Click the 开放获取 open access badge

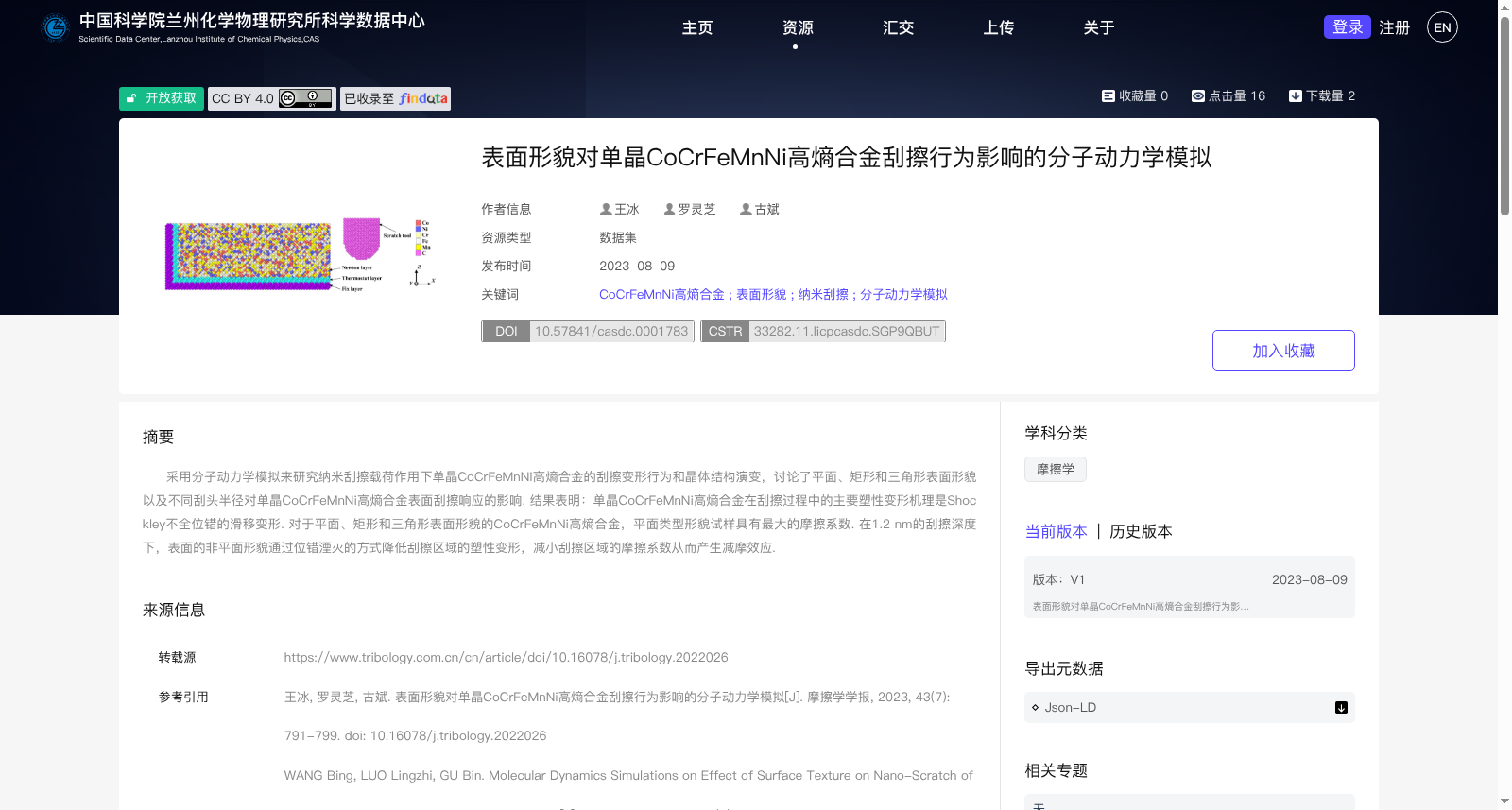[162, 98]
